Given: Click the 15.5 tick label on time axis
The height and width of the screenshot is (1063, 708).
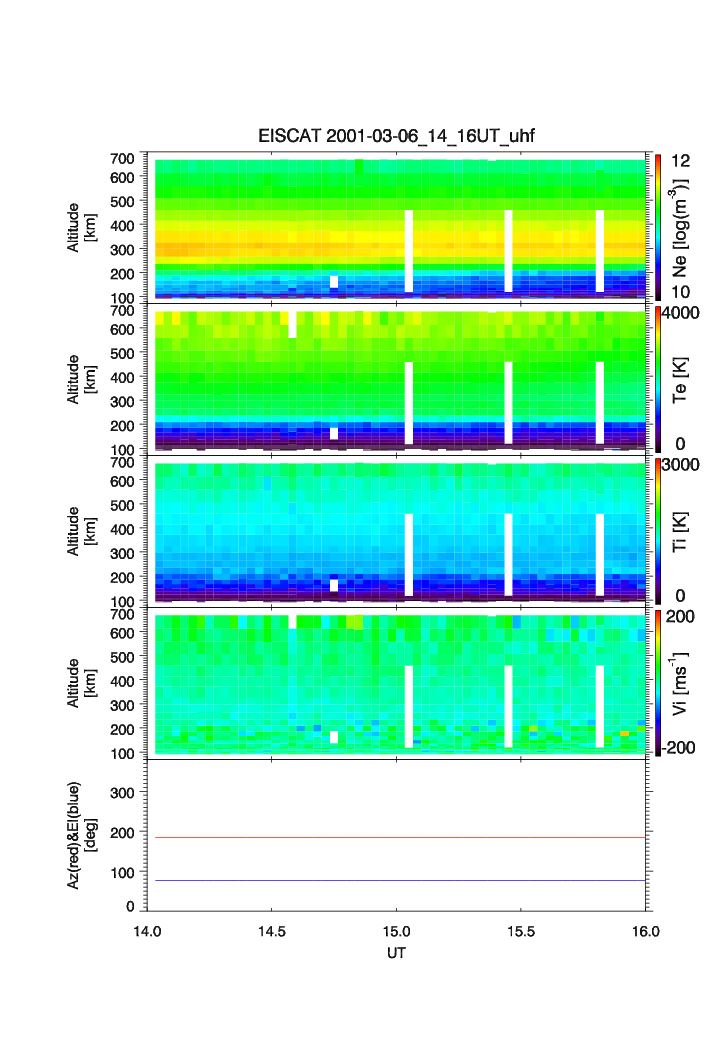Looking at the screenshot, I should tap(522, 932).
